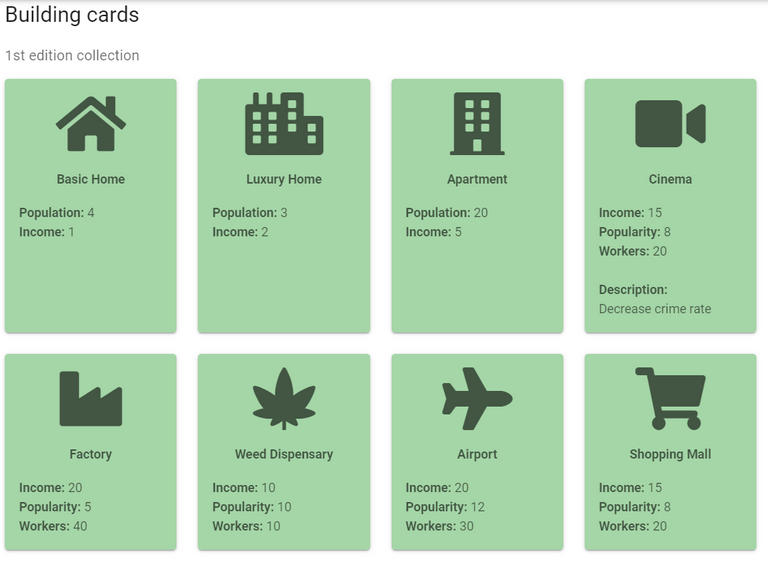
Task: Click the Cinema description 'Decrease crime rate'
Action: [x=655, y=309]
